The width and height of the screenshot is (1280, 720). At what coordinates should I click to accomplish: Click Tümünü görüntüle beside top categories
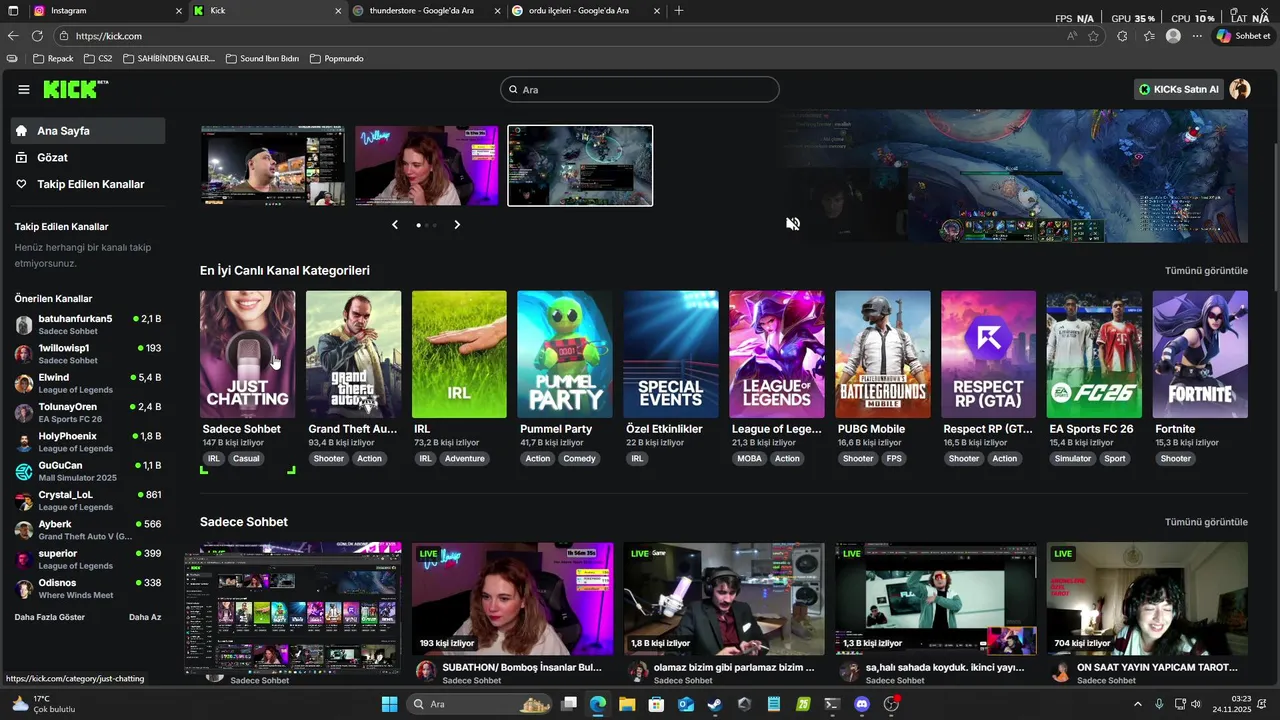1206,271
